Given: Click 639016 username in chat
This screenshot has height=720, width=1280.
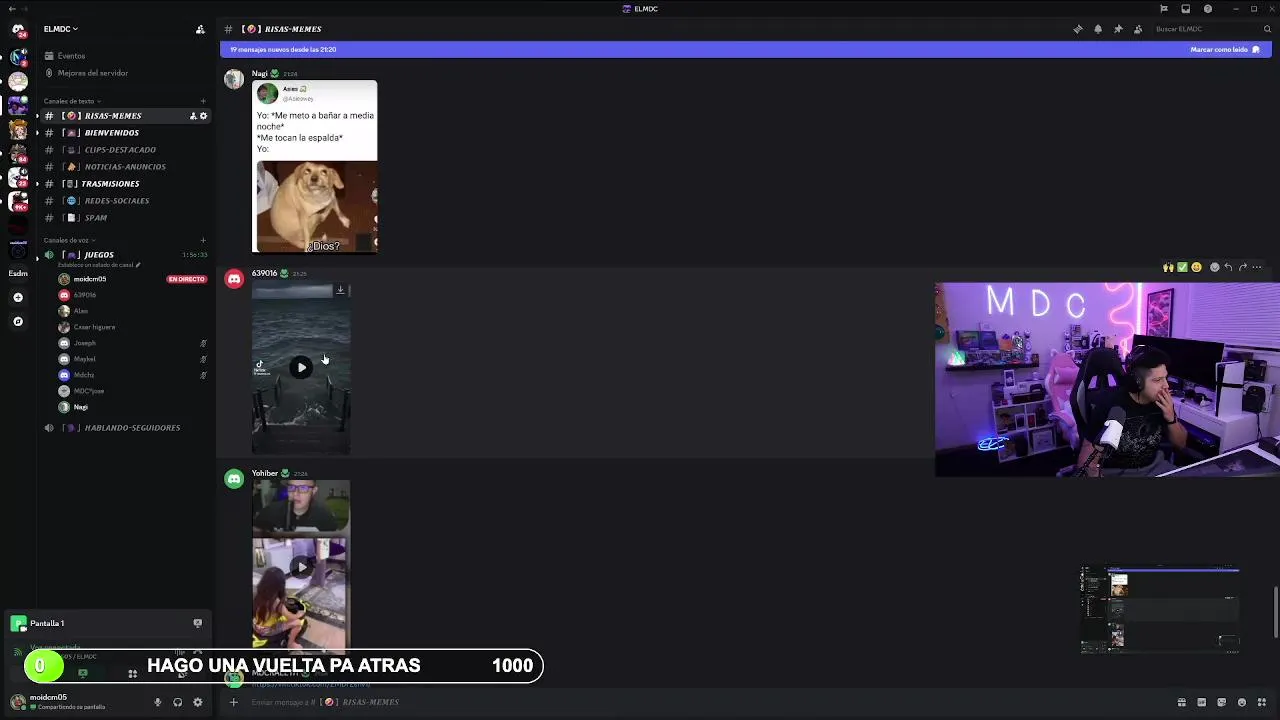Looking at the screenshot, I should [264, 273].
